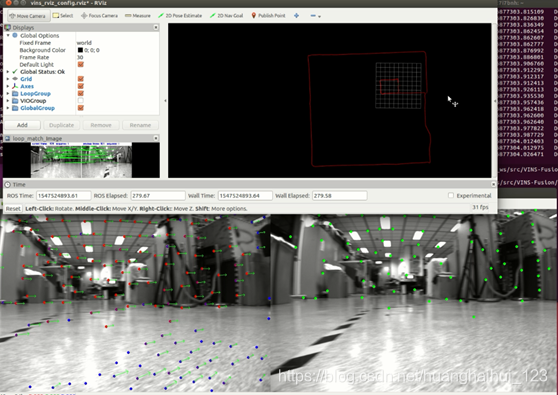The width and height of the screenshot is (558, 395).
Task: Click right-side splitter arrow of 3D view
Action: (495, 101)
